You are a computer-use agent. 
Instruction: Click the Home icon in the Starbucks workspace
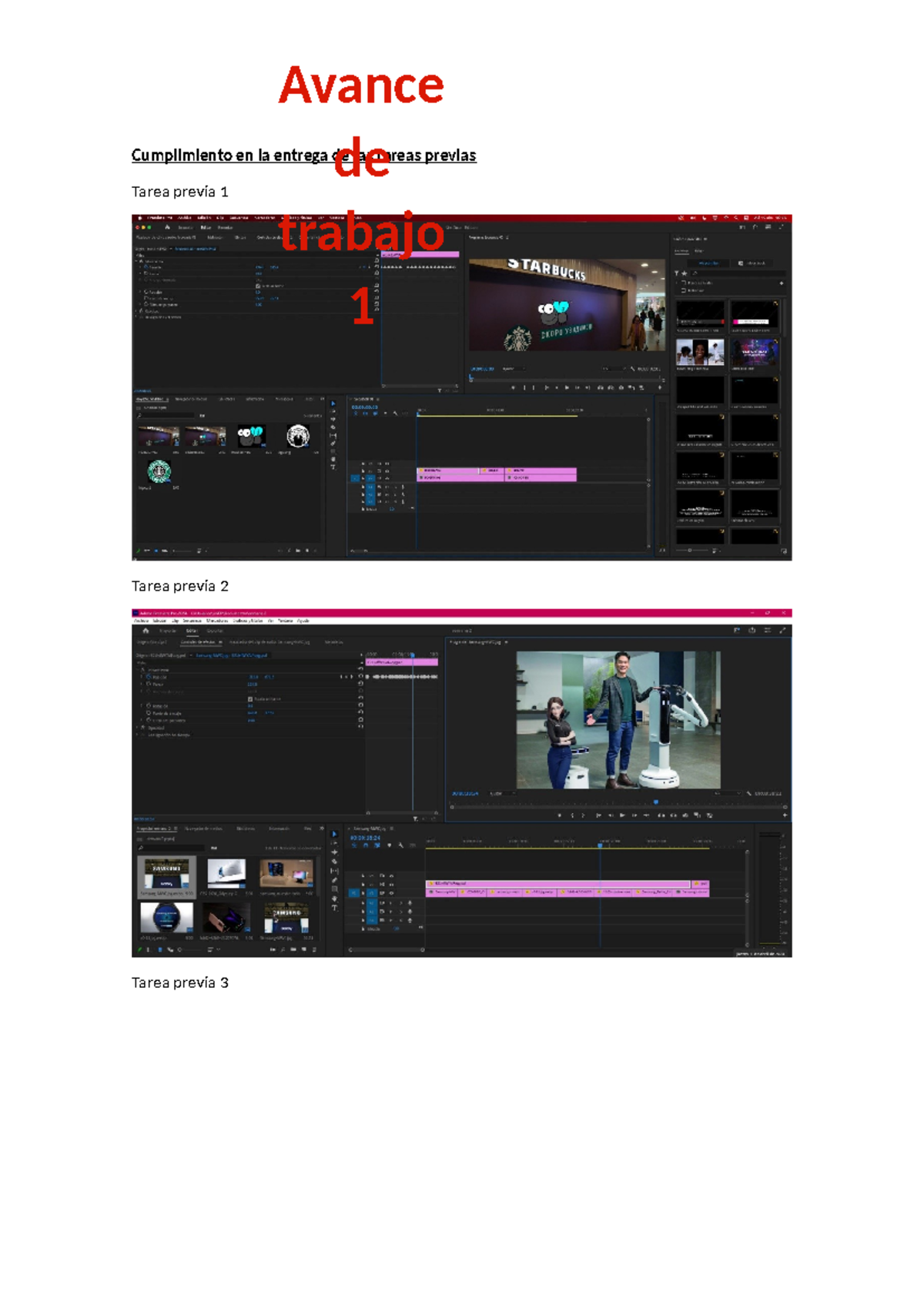tap(167, 228)
